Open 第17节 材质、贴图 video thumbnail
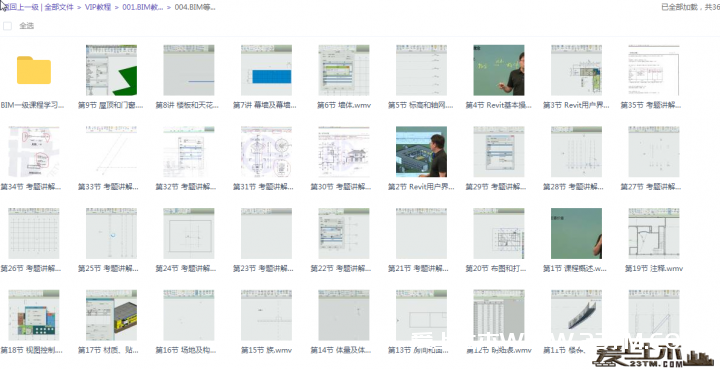 (x=111, y=315)
